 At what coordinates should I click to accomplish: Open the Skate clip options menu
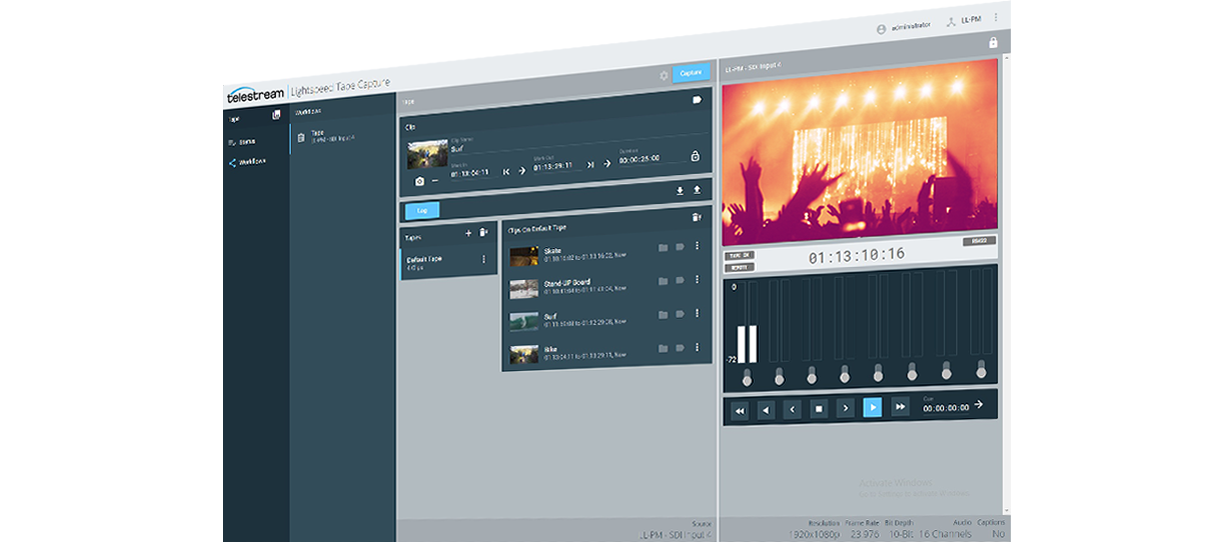point(697,247)
